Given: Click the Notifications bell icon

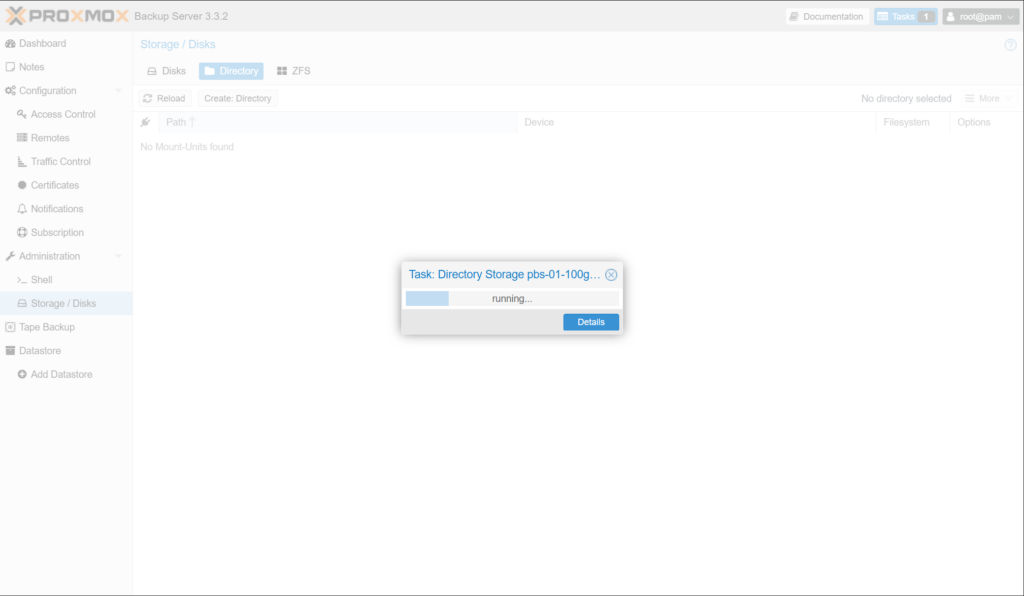Looking at the screenshot, I should [x=22, y=209].
